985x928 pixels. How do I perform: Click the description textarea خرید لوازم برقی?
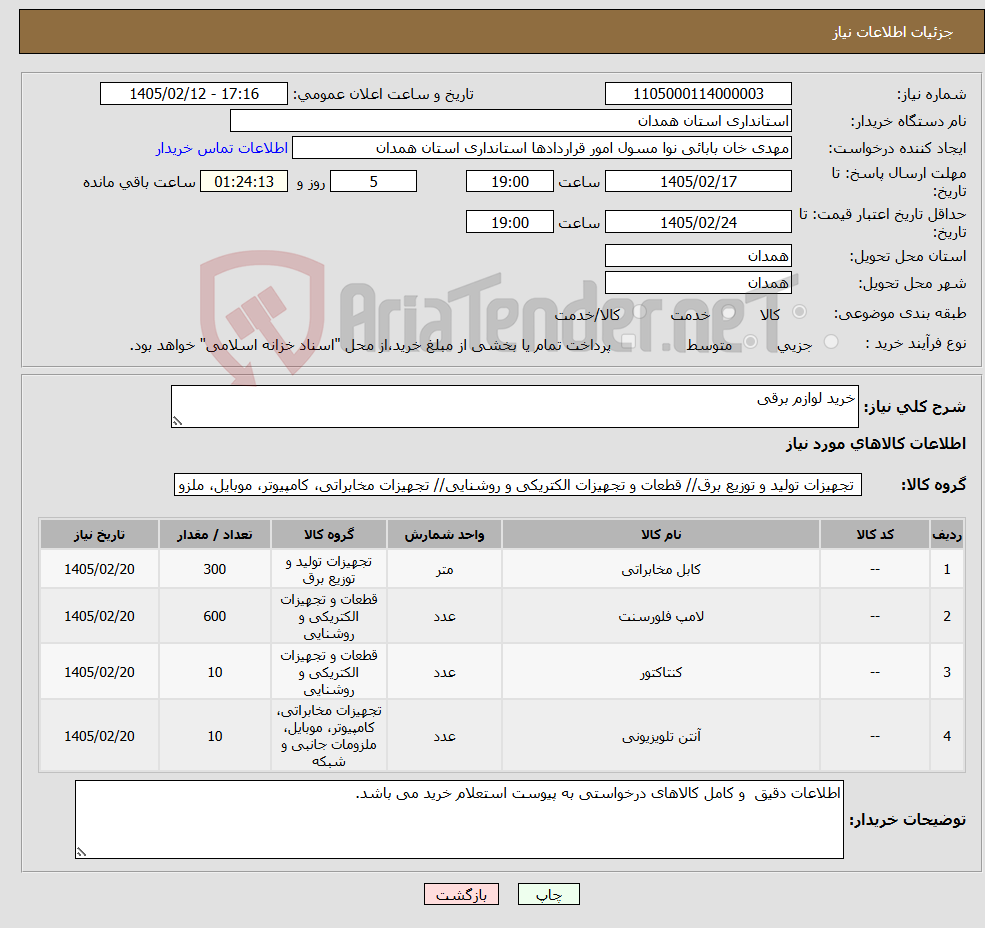pyautogui.click(x=514, y=407)
